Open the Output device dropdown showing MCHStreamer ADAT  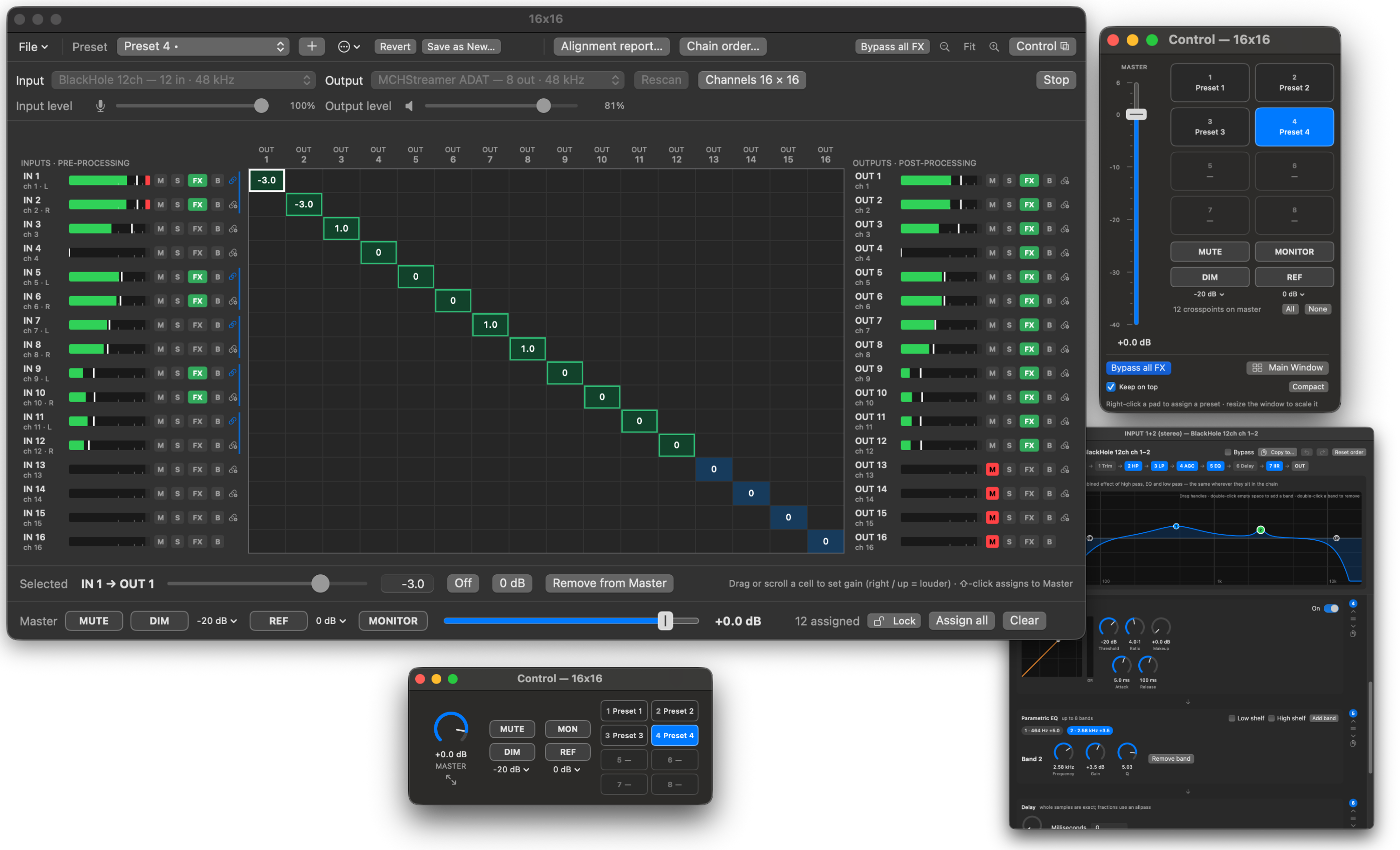tap(497, 80)
